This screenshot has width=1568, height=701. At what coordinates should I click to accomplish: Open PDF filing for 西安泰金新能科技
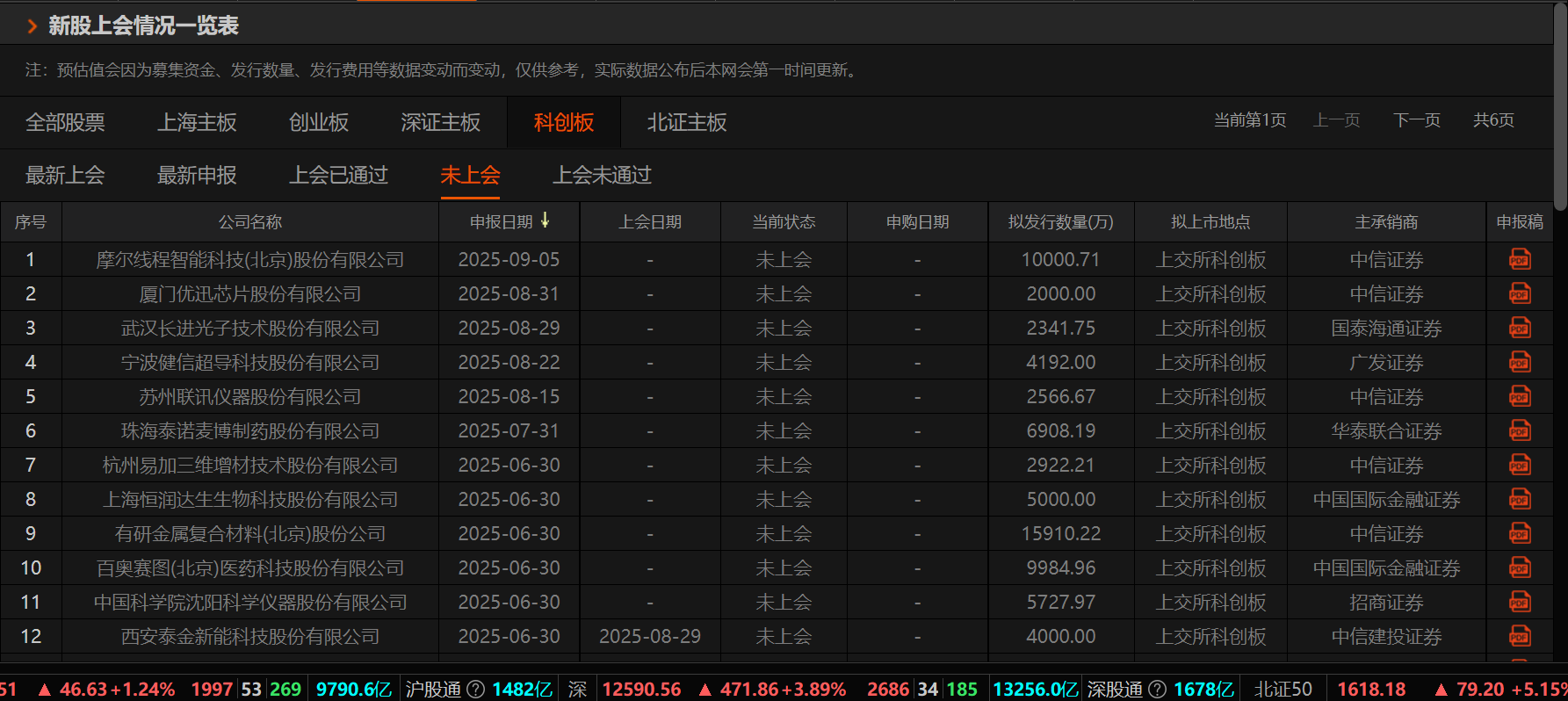1520,636
